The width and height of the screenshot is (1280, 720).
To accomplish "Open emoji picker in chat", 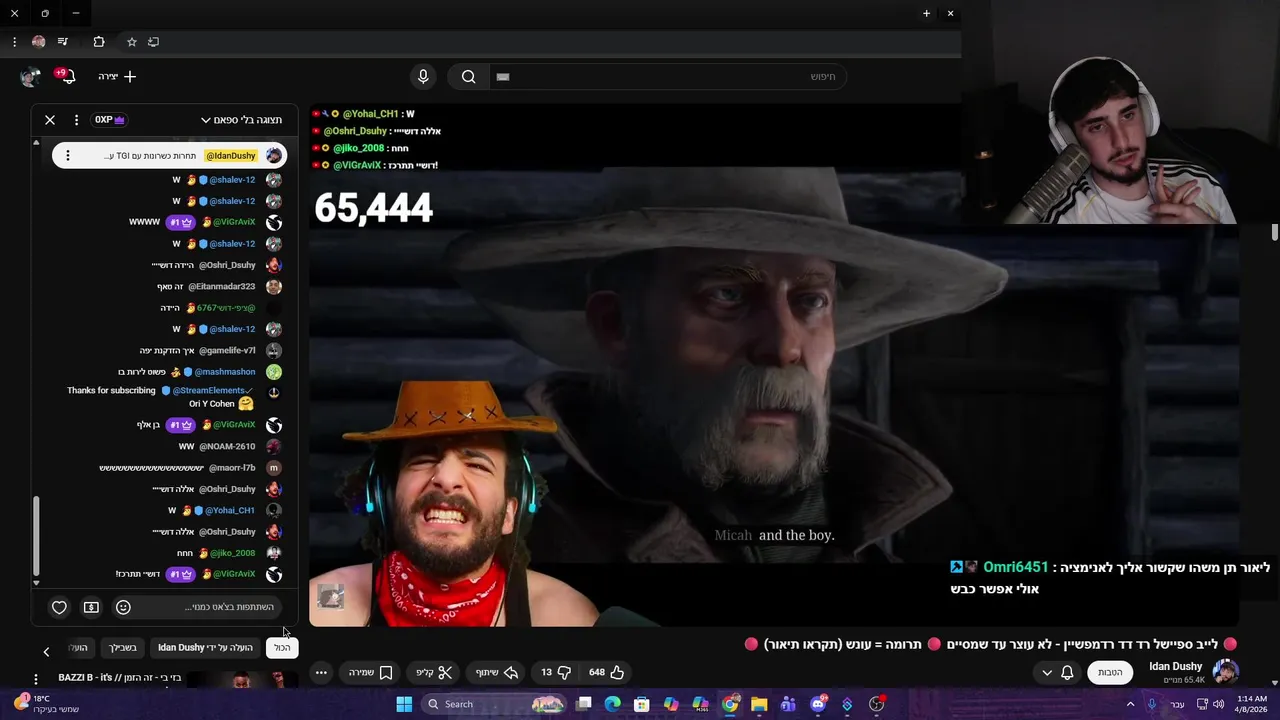I will point(123,607).
